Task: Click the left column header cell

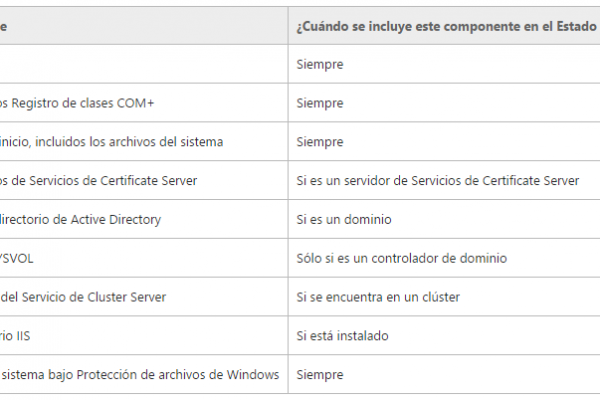Action: [x=144, y=26]
